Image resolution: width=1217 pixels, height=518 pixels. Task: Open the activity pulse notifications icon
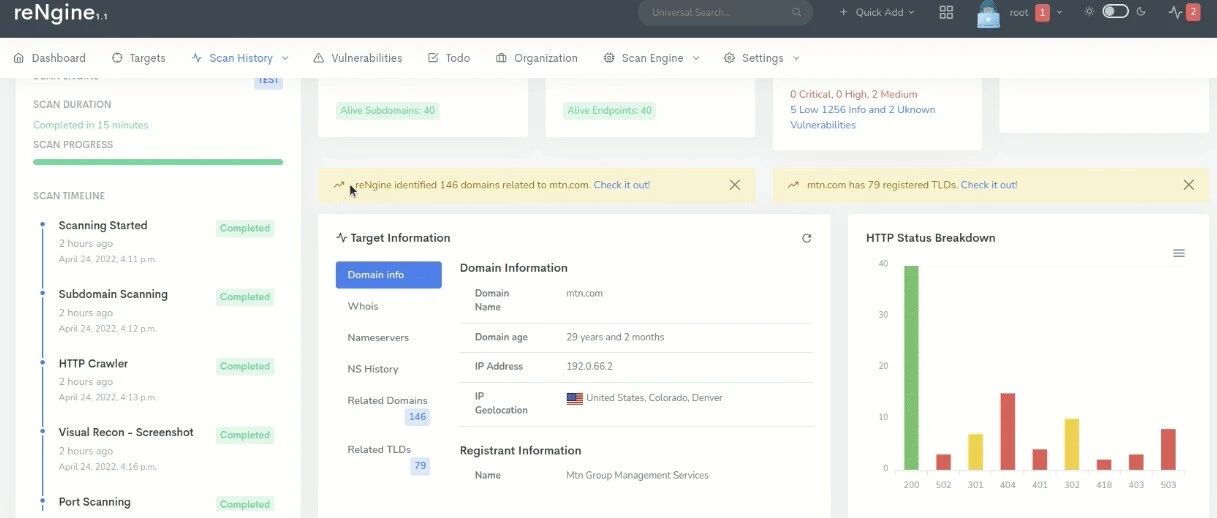click(x=1175, y=12)
